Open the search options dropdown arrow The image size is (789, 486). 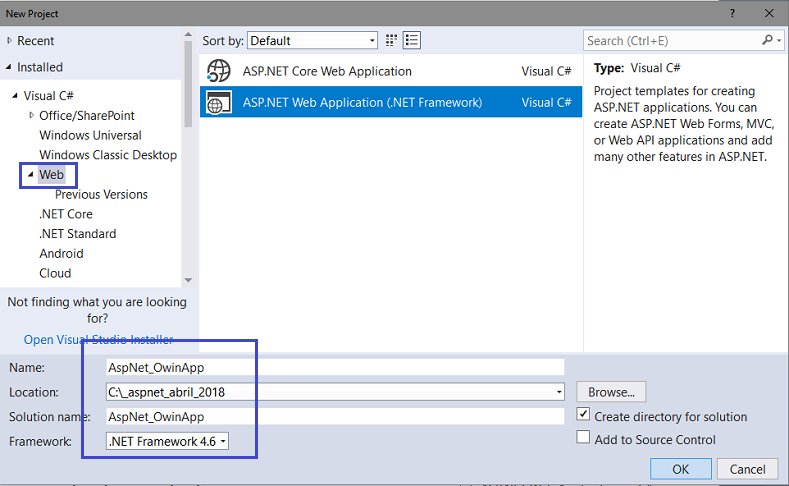(x=778, y=40)
